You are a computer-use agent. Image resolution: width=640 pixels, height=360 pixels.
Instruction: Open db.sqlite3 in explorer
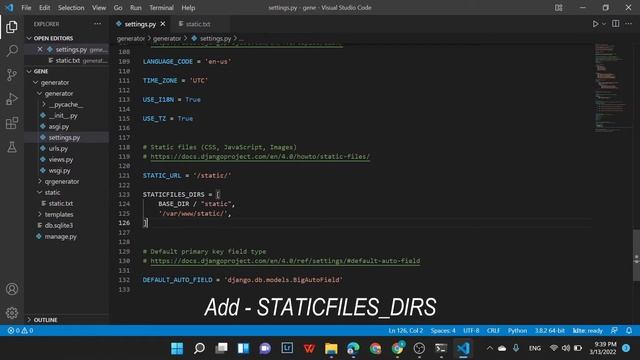click(58, 225)
